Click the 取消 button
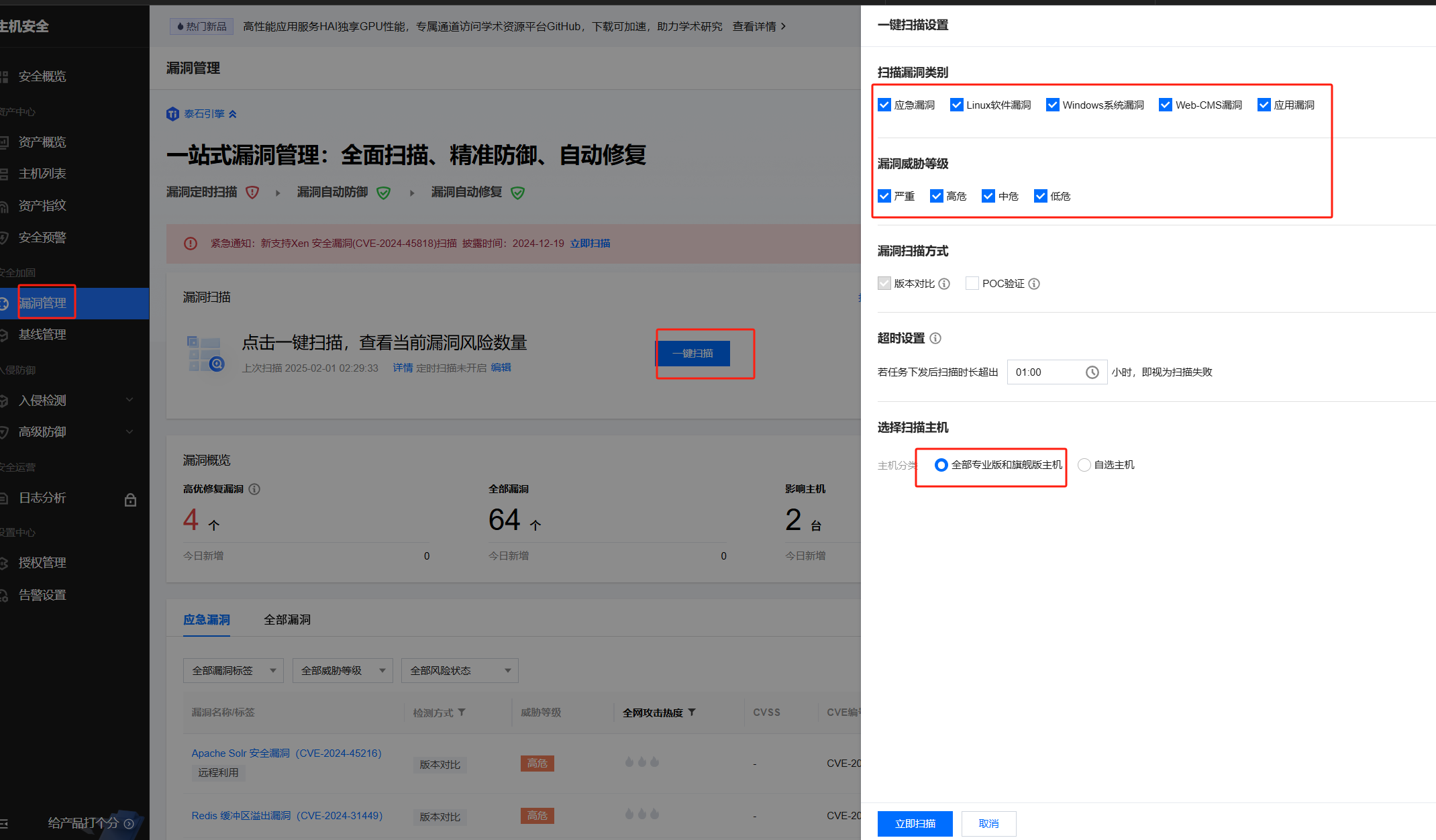The image size is (1436, 840). tap(988, 823)
